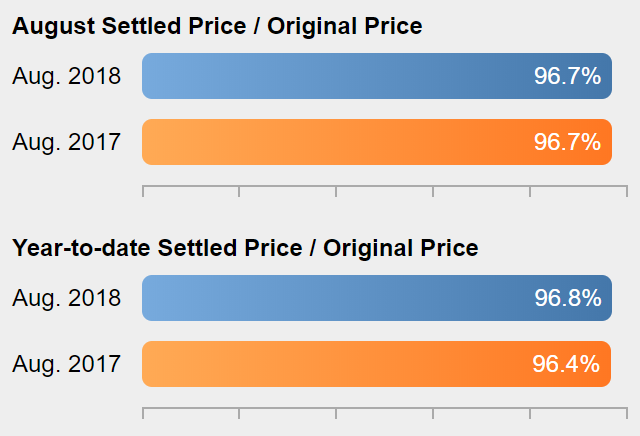The width and height of the screenshot is (640, 436).
Task: Click the Aug. 2018 label in August chart
Action: (x=67, y=76)
